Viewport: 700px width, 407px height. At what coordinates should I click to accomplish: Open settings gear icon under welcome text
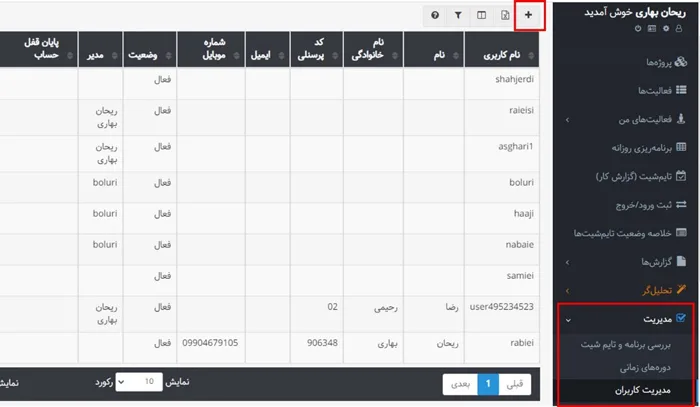tap(666, 29)
